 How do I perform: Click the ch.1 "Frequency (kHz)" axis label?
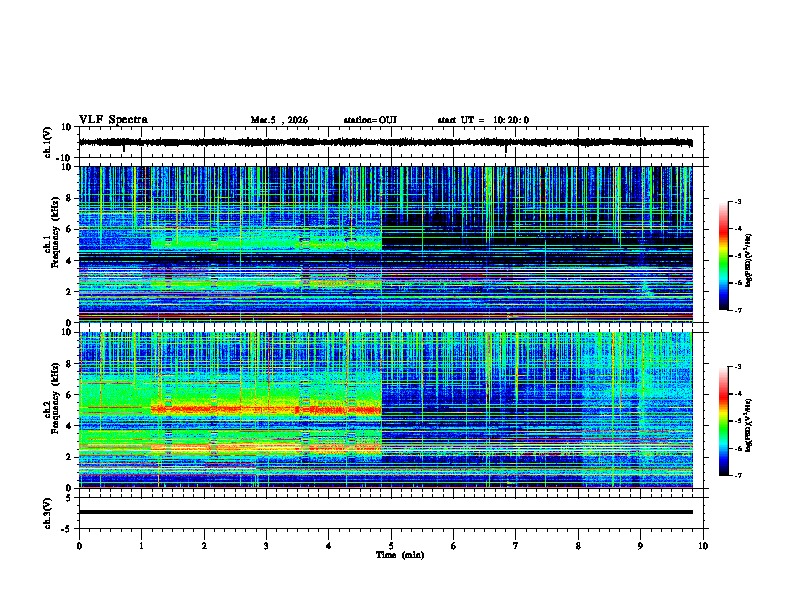[x=55, y=232]
